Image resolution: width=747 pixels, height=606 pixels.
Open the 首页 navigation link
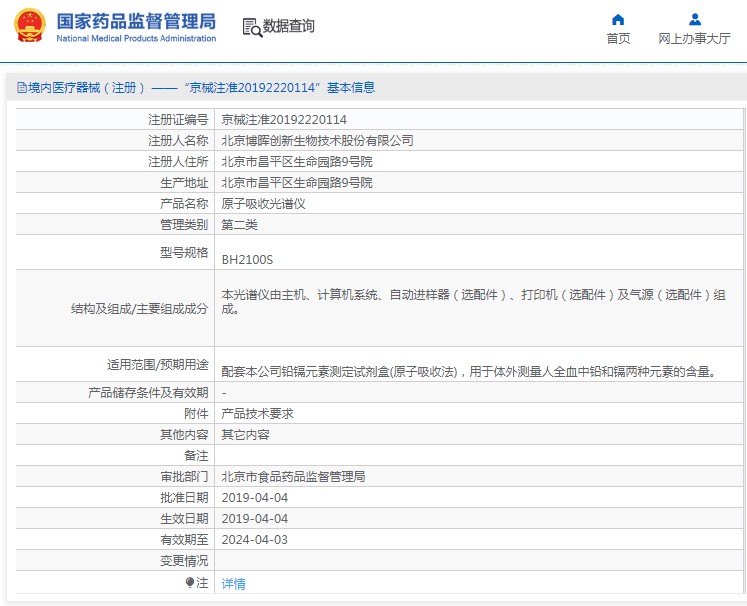[618, 39]
